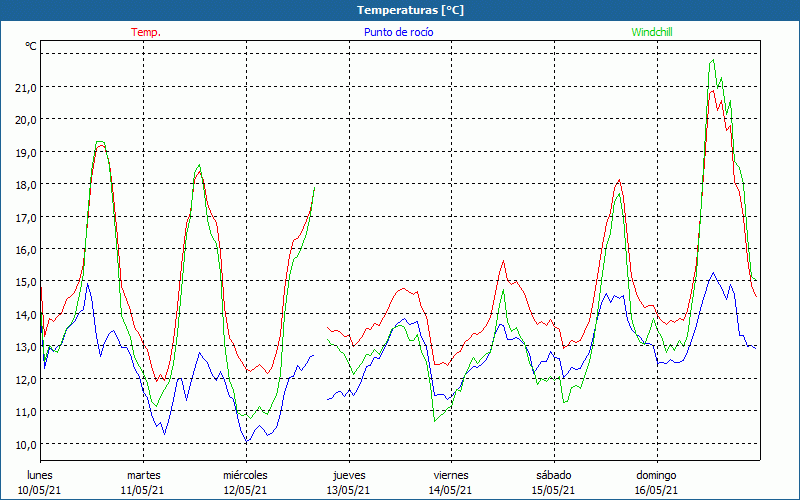Click the date 12/05/21
Image resolution: width=800 pixels, height=500 pixels.
click(x=245, y=491)
